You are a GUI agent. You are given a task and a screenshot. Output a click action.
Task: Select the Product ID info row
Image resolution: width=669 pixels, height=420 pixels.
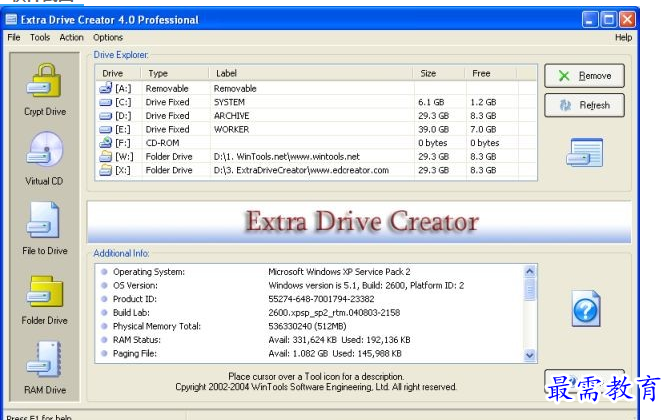pos(310,299)
